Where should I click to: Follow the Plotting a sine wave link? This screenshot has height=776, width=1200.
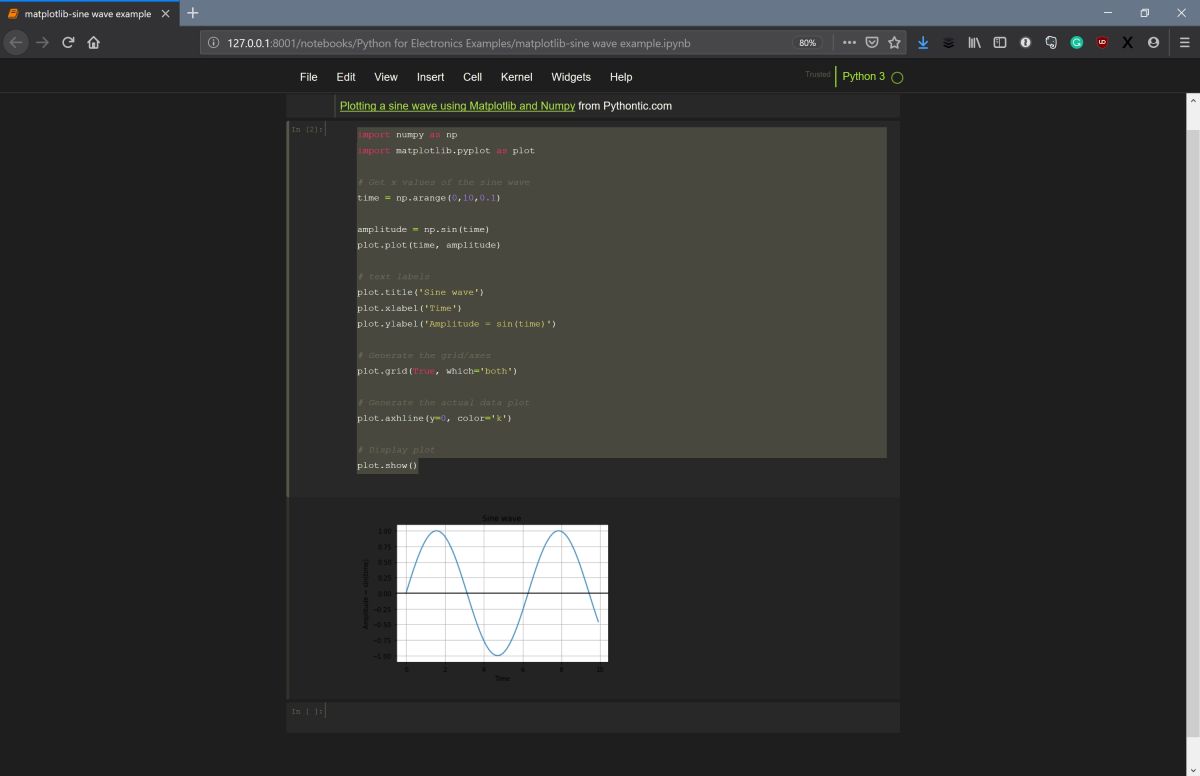click(x=457, y=106)
